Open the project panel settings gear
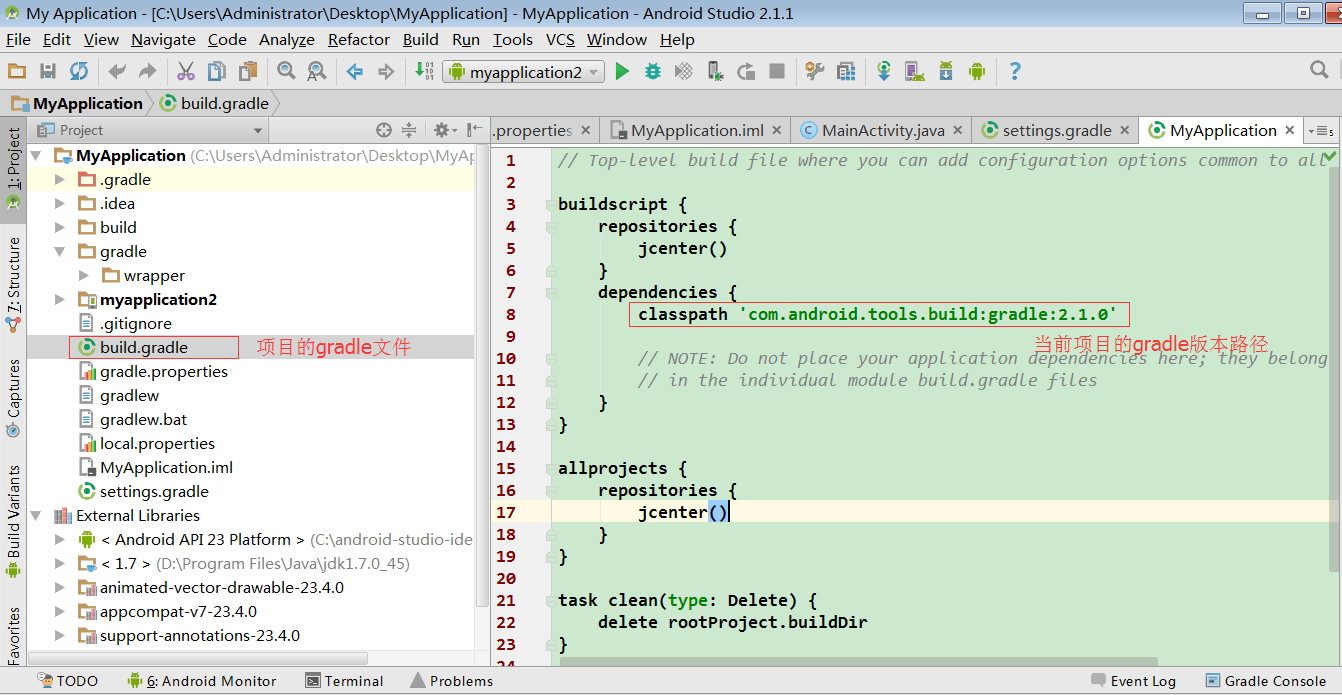 (x=441, y=130)
